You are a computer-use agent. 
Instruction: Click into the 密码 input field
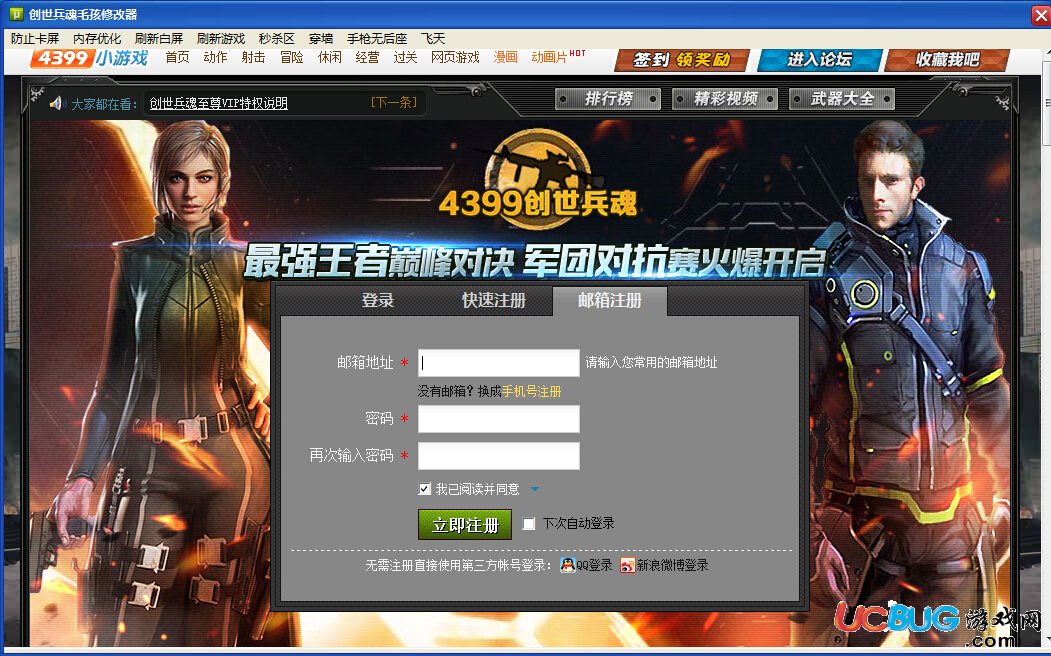pos(499,419)
